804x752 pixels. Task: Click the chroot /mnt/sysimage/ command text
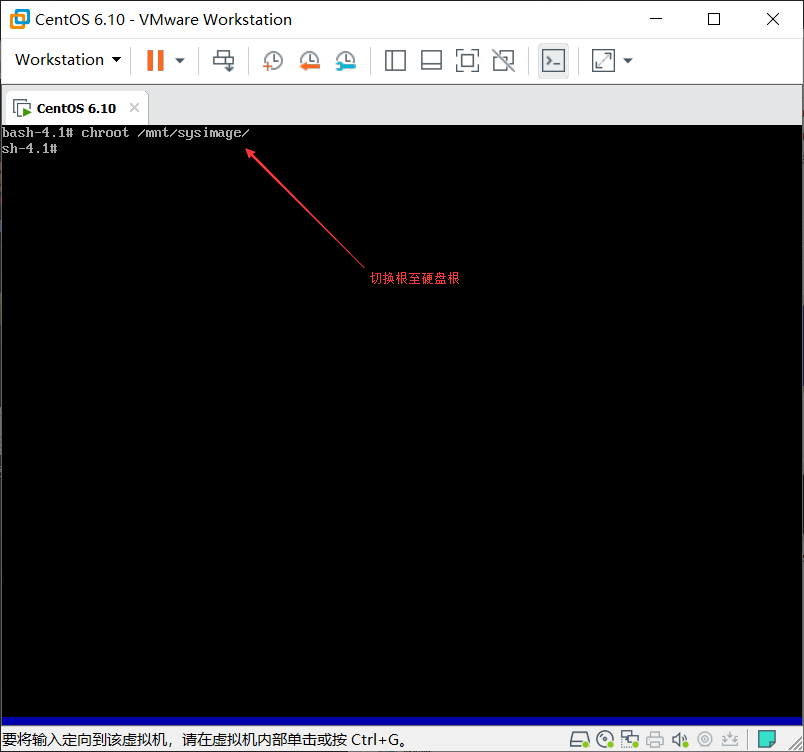click(x=165, y=133)
